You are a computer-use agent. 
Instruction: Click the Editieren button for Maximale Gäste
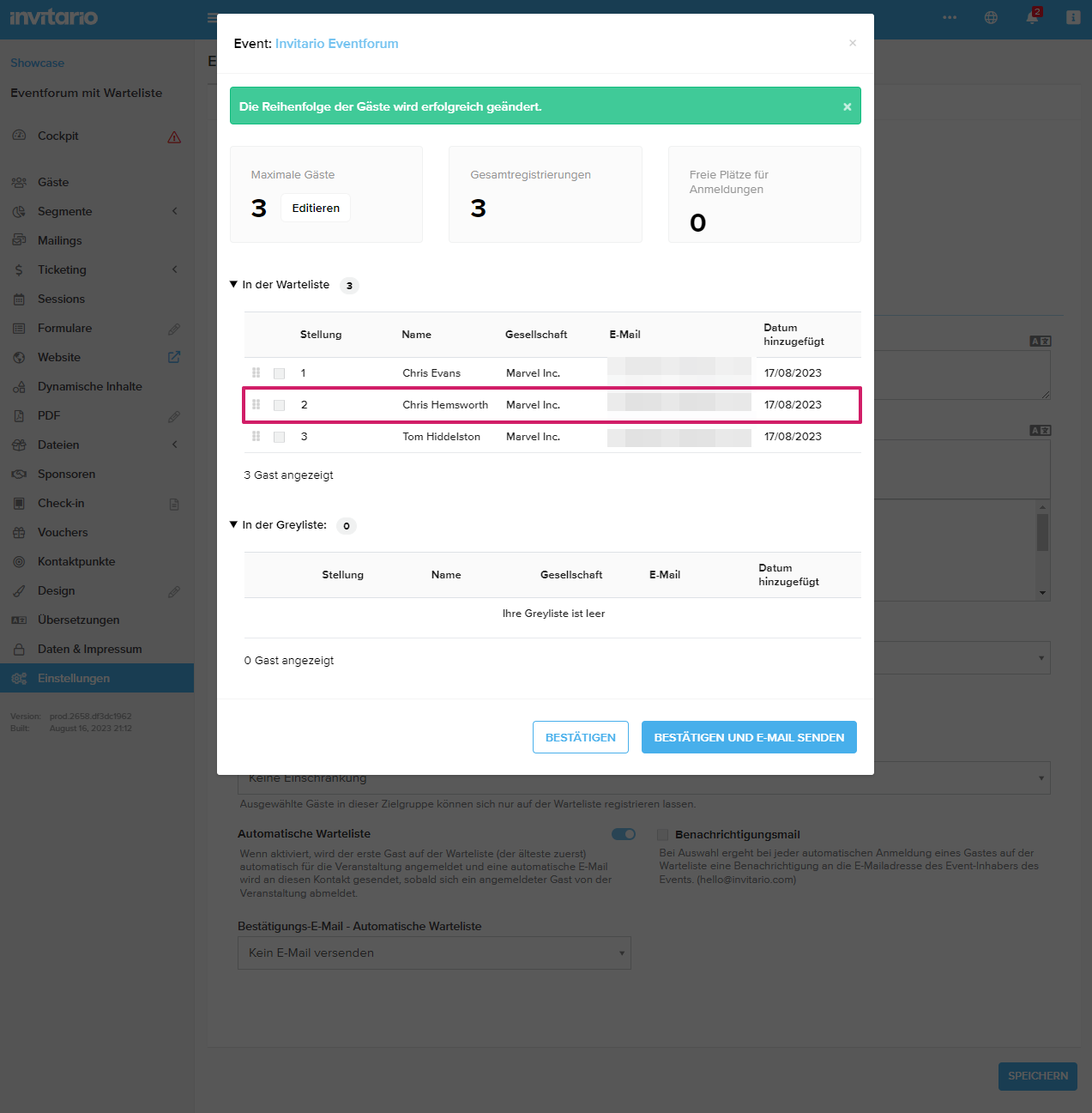(316, 208)
